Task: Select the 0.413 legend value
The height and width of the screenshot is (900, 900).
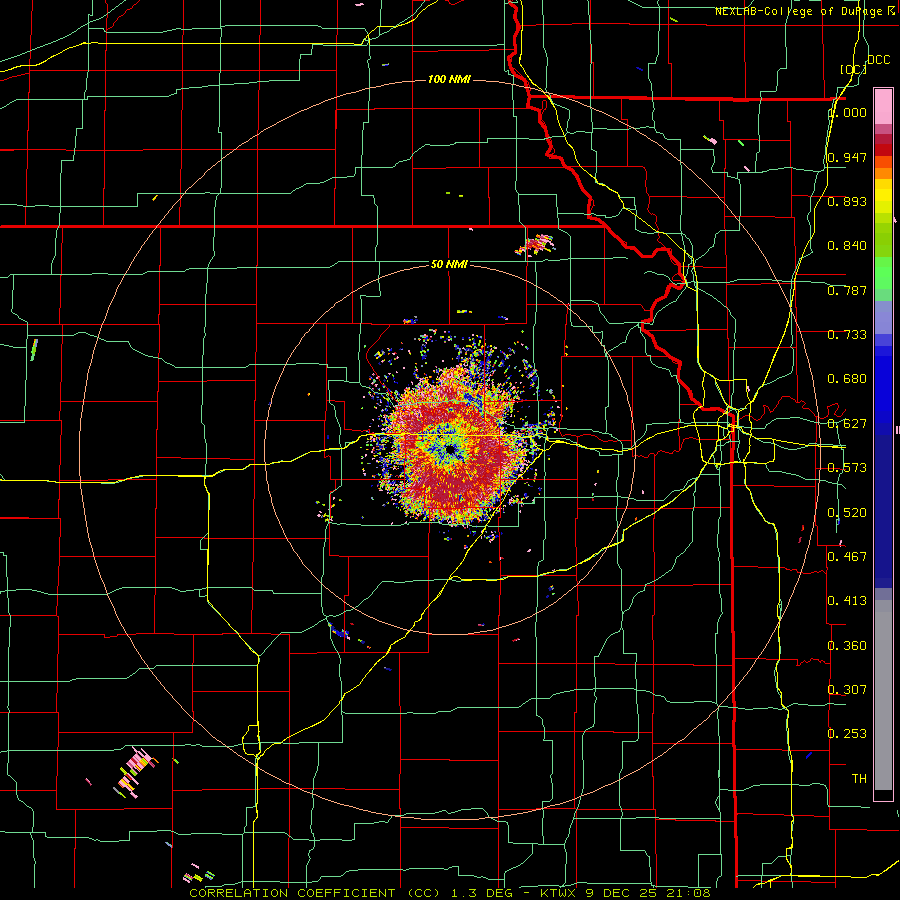Action: click(847, 600)
